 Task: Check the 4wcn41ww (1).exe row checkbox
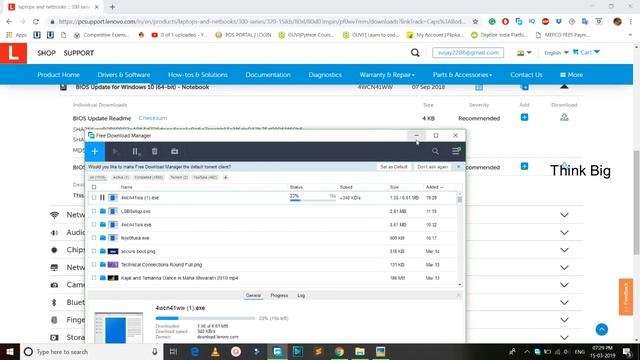point(94,198)
